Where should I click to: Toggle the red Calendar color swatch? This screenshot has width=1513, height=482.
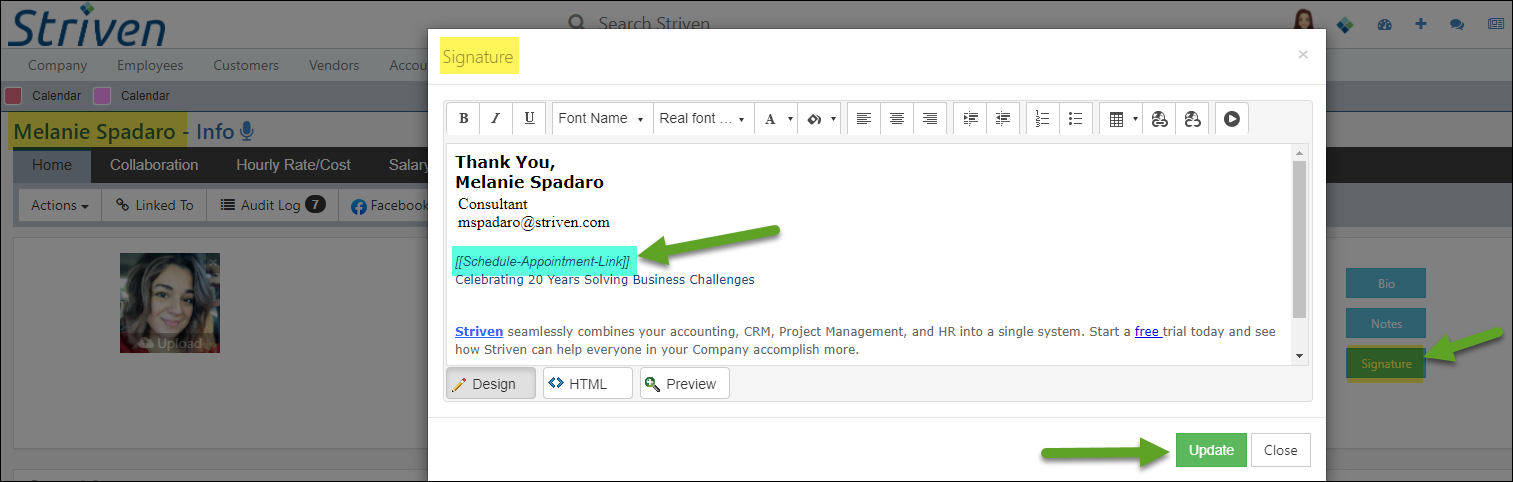14,96
